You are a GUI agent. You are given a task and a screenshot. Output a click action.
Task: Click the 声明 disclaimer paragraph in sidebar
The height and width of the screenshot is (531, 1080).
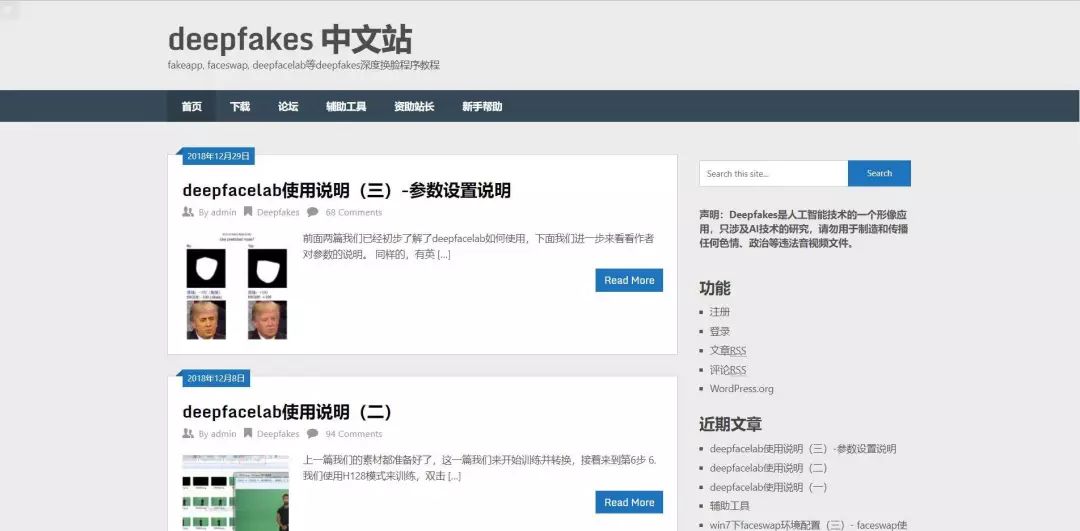coord(804,229)
